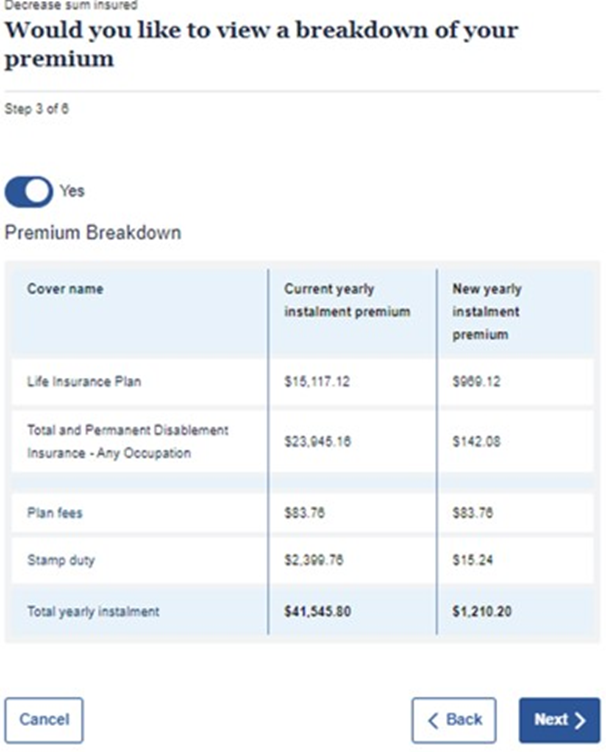Click the new $142.08 TPD premium
The image size is (606, 752).
[x=476, y=442]
